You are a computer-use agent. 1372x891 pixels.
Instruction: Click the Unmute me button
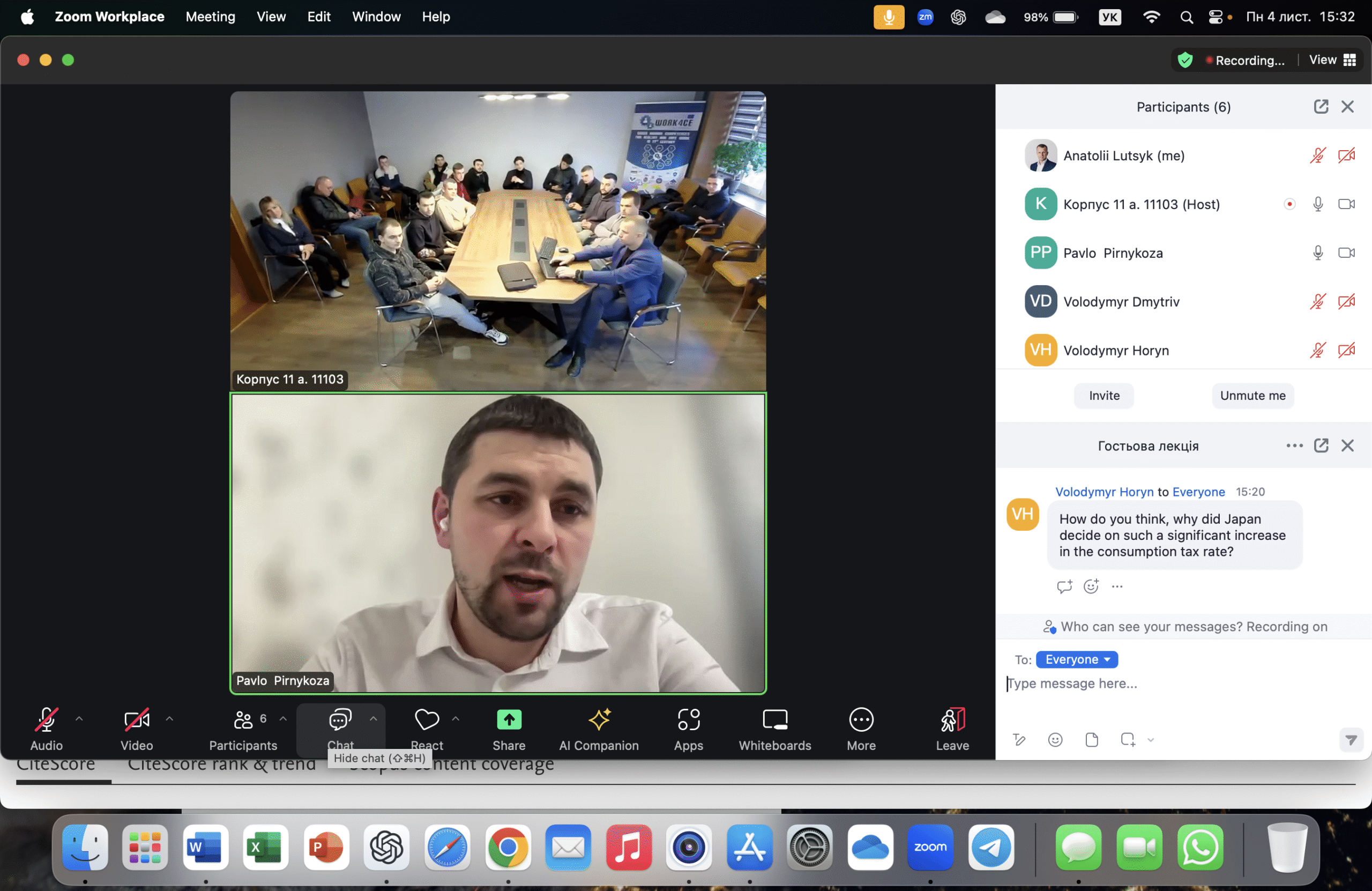point(1252,396)
